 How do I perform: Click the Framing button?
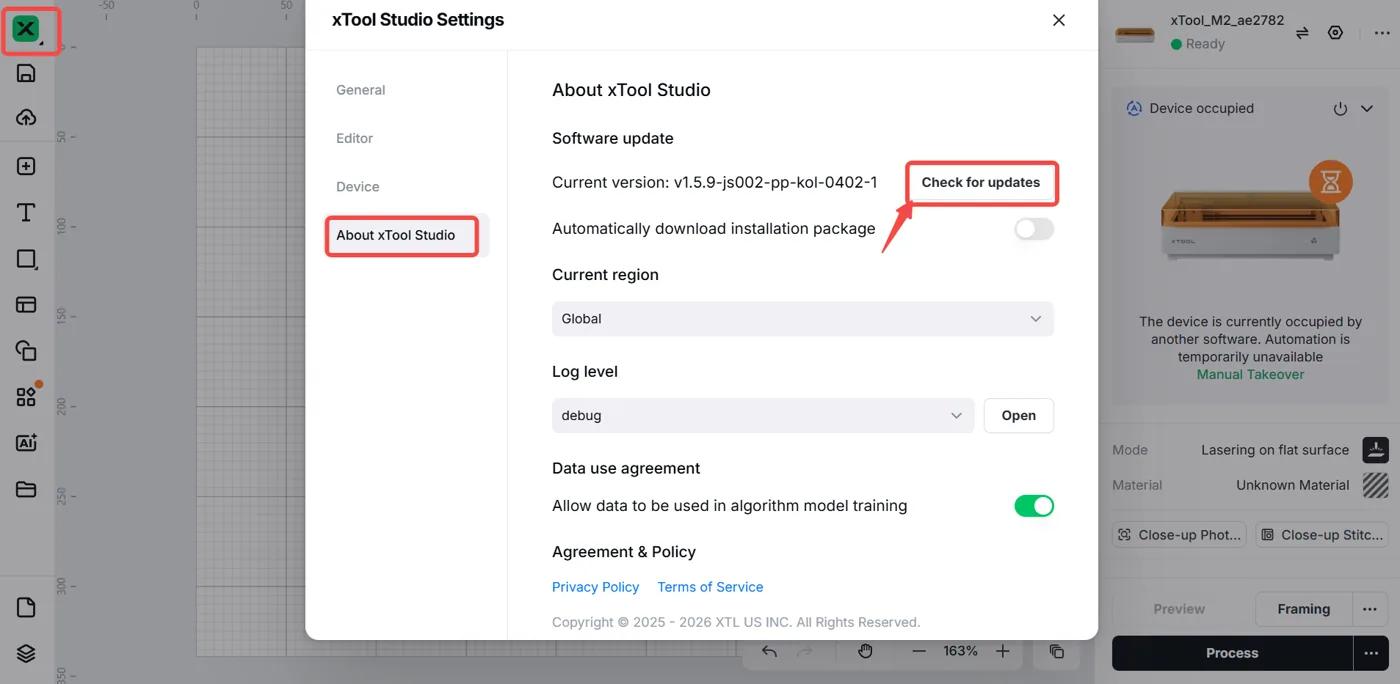click(x=1304, y=609)
